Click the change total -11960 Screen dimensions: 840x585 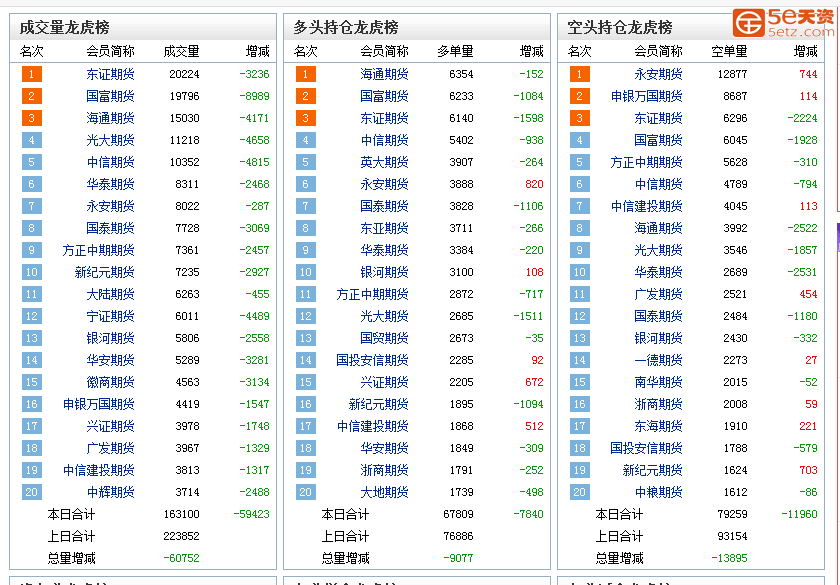coord(799,514)
